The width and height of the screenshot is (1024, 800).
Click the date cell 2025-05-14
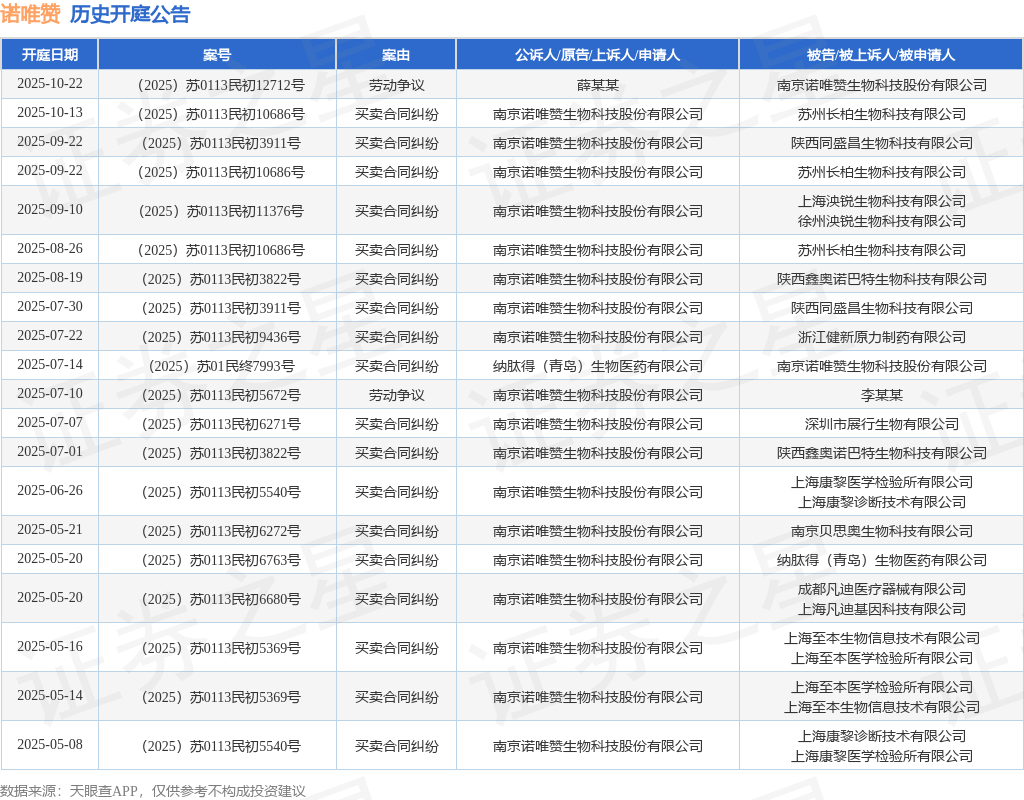click(x=50, y=696)
